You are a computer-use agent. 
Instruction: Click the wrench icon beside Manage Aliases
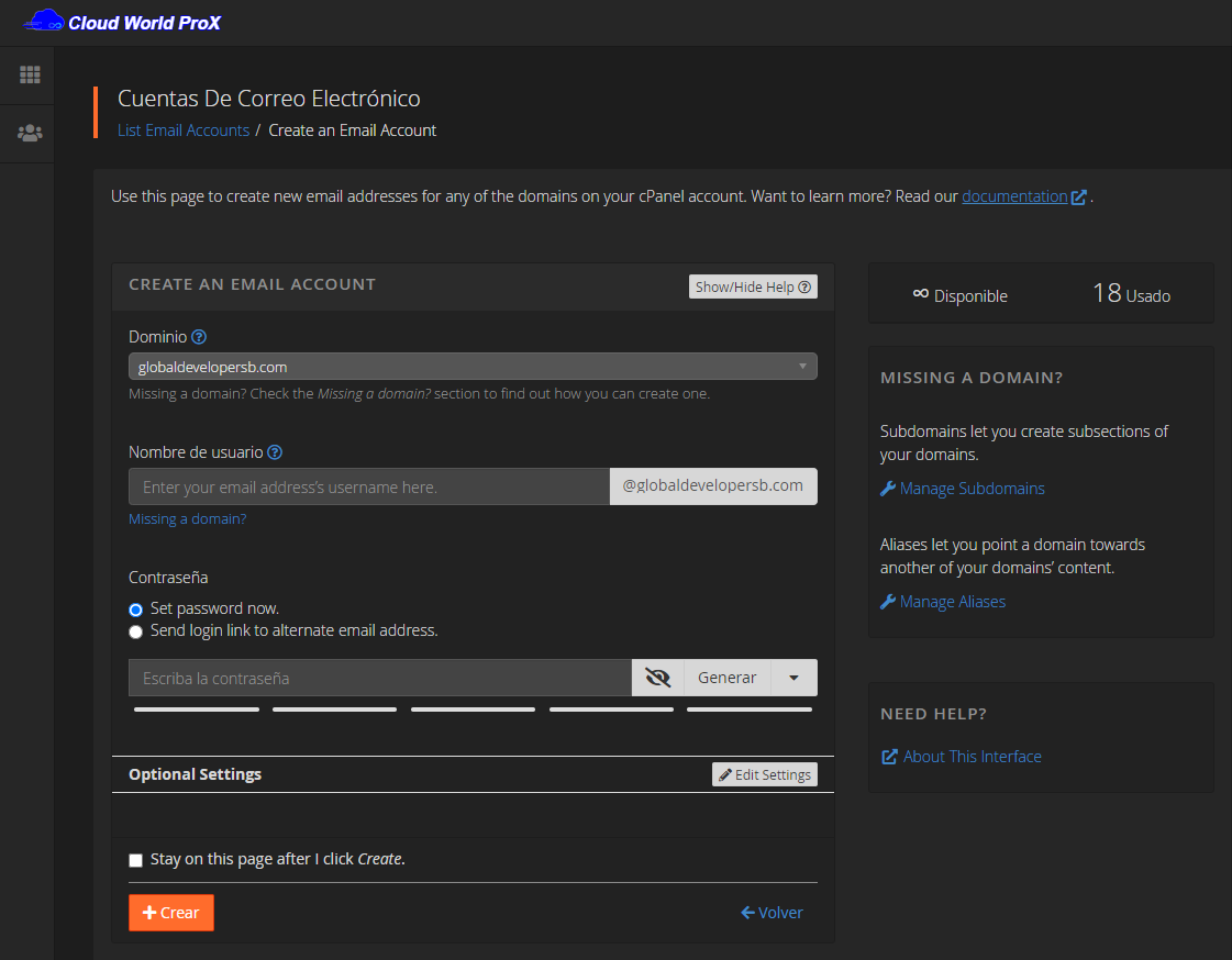[x=888, y=601]
